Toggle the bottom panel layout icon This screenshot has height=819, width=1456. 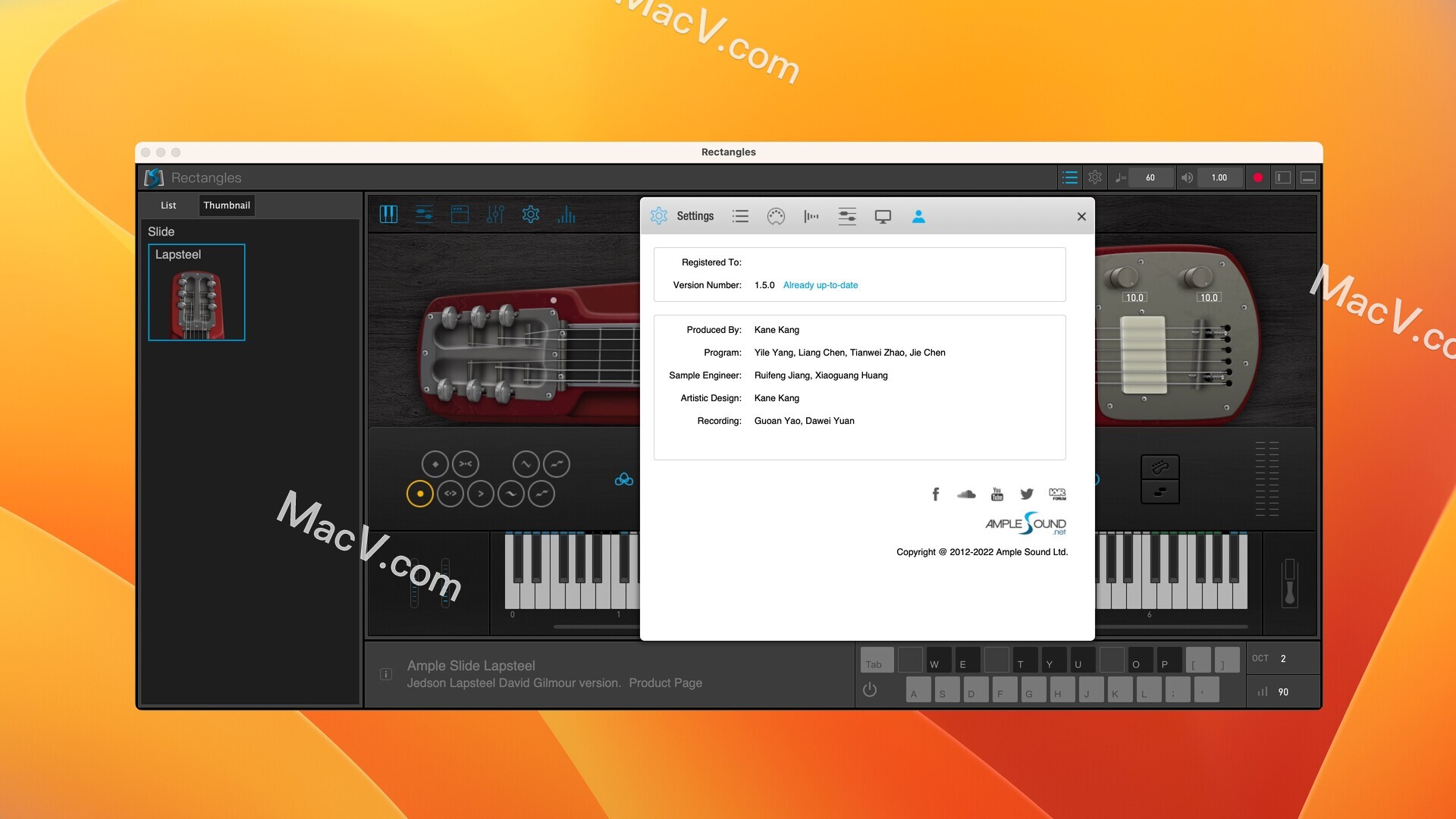click(x=1308, y=177)
